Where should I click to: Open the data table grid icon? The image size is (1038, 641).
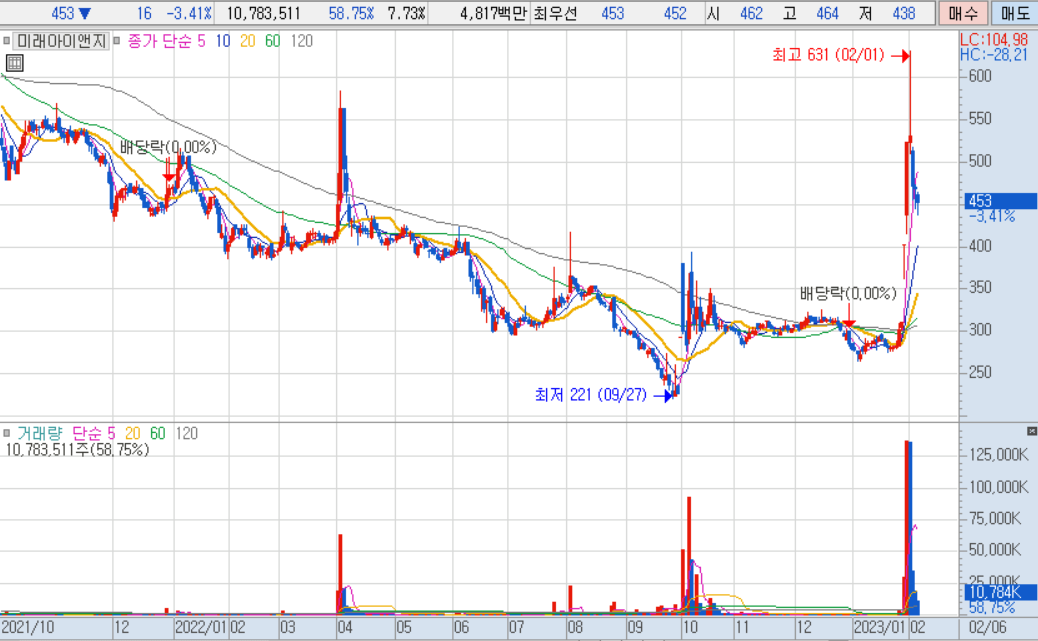coord(14,63)
